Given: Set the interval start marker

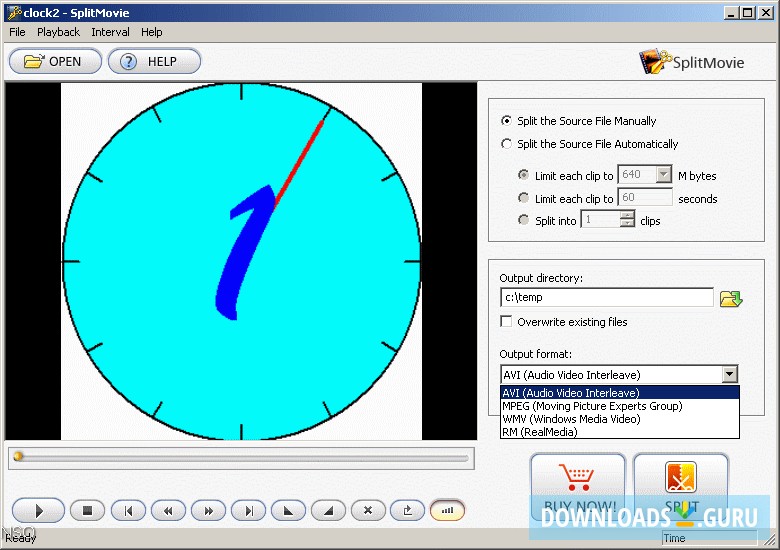Looking at the screenshot, I should click(289, 510).
